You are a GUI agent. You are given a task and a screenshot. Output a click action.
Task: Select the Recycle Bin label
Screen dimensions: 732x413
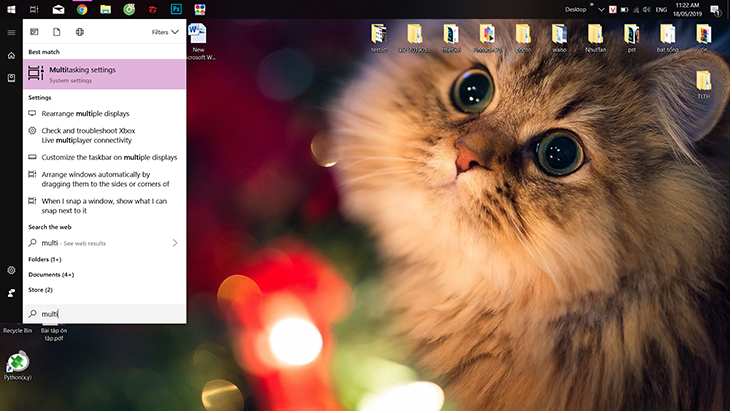coord(18,330)
